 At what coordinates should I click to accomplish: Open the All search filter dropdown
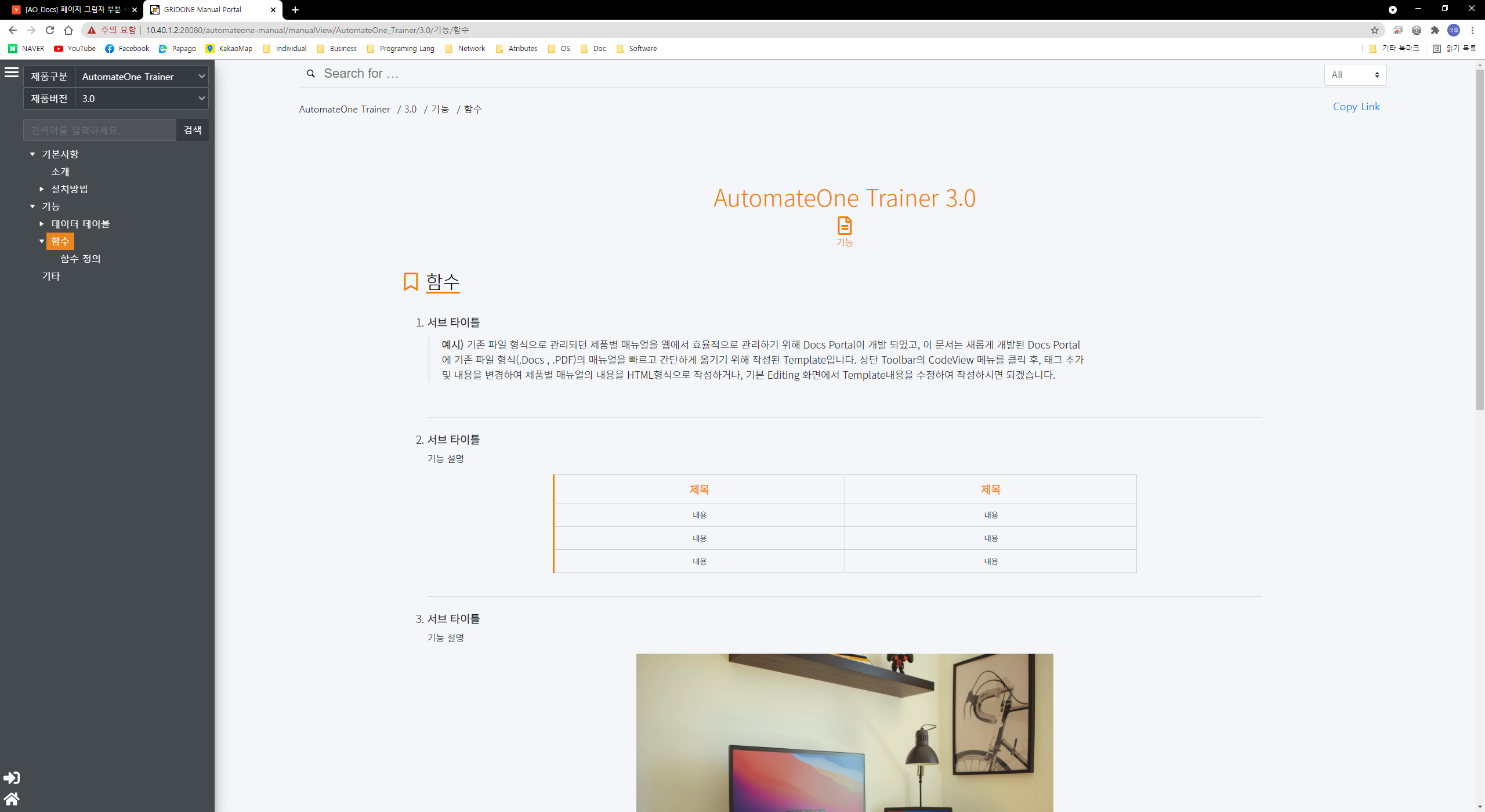[x=1355, y=75]
